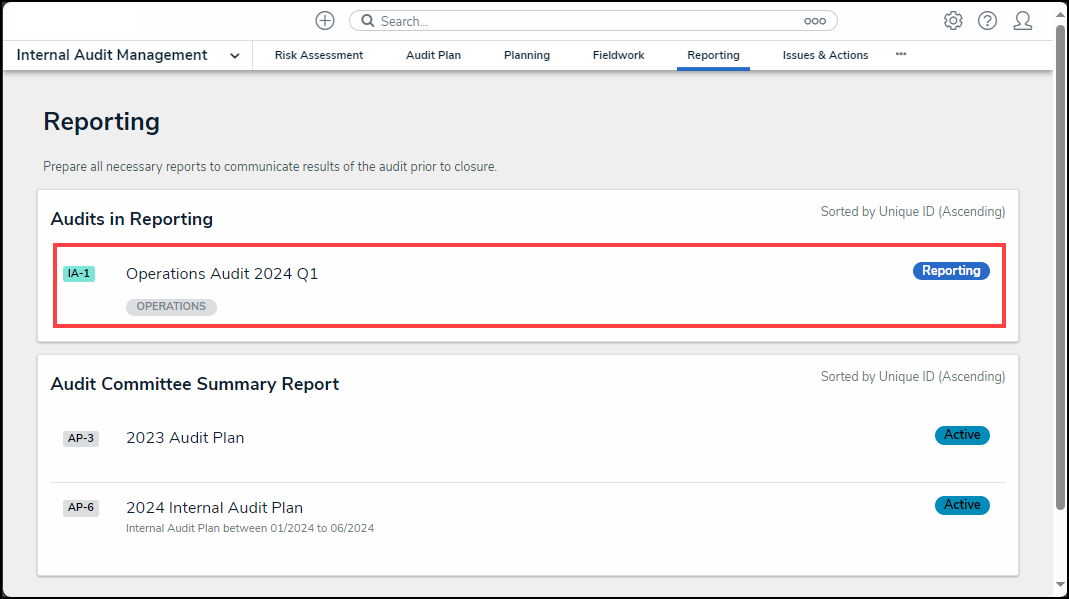Image resolution: width=1069 pixels, height=599 pixels.
Task: Open the 2024 Internal Audit Plan entry
Action: click(x=214, y=508)
